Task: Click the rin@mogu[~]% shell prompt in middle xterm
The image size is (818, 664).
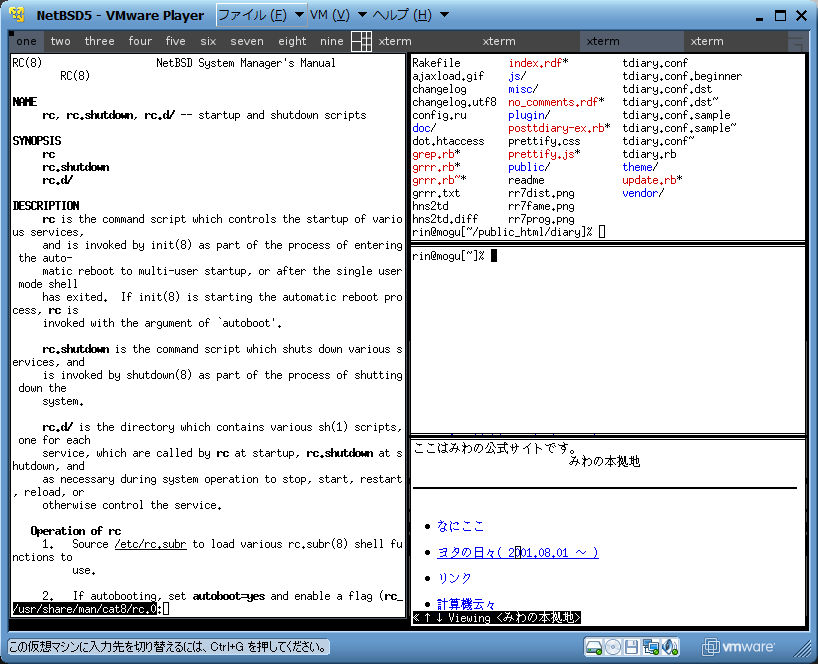Action: pyautogui.click(x=448, y=256)
